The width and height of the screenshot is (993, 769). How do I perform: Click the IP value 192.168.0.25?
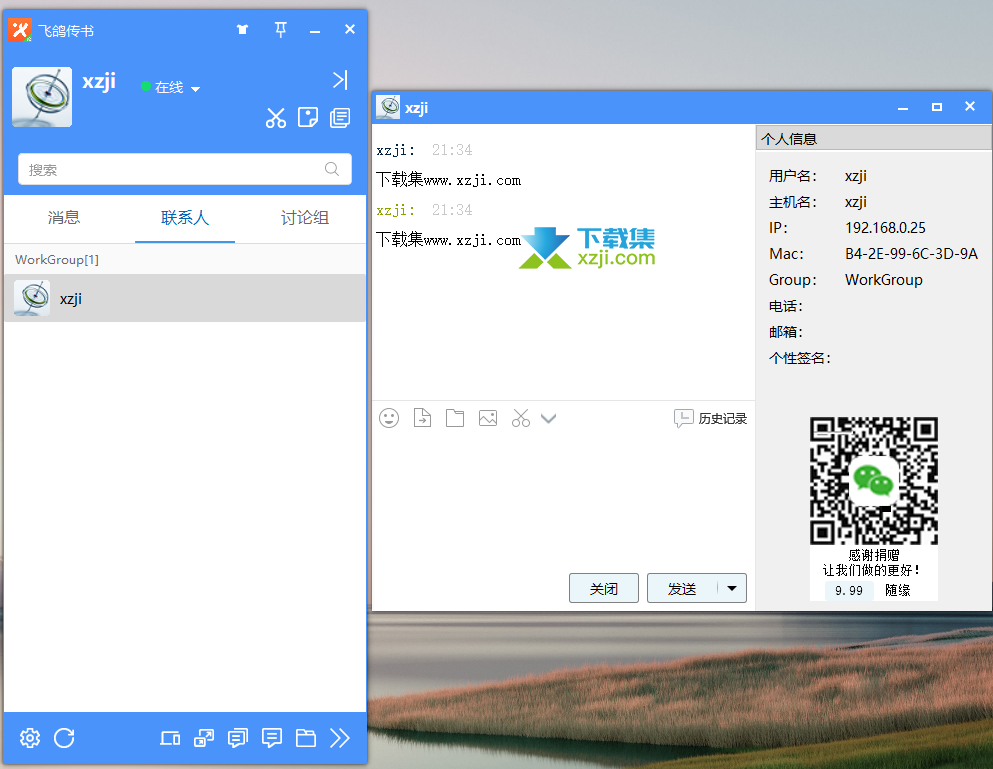point(885,228)
